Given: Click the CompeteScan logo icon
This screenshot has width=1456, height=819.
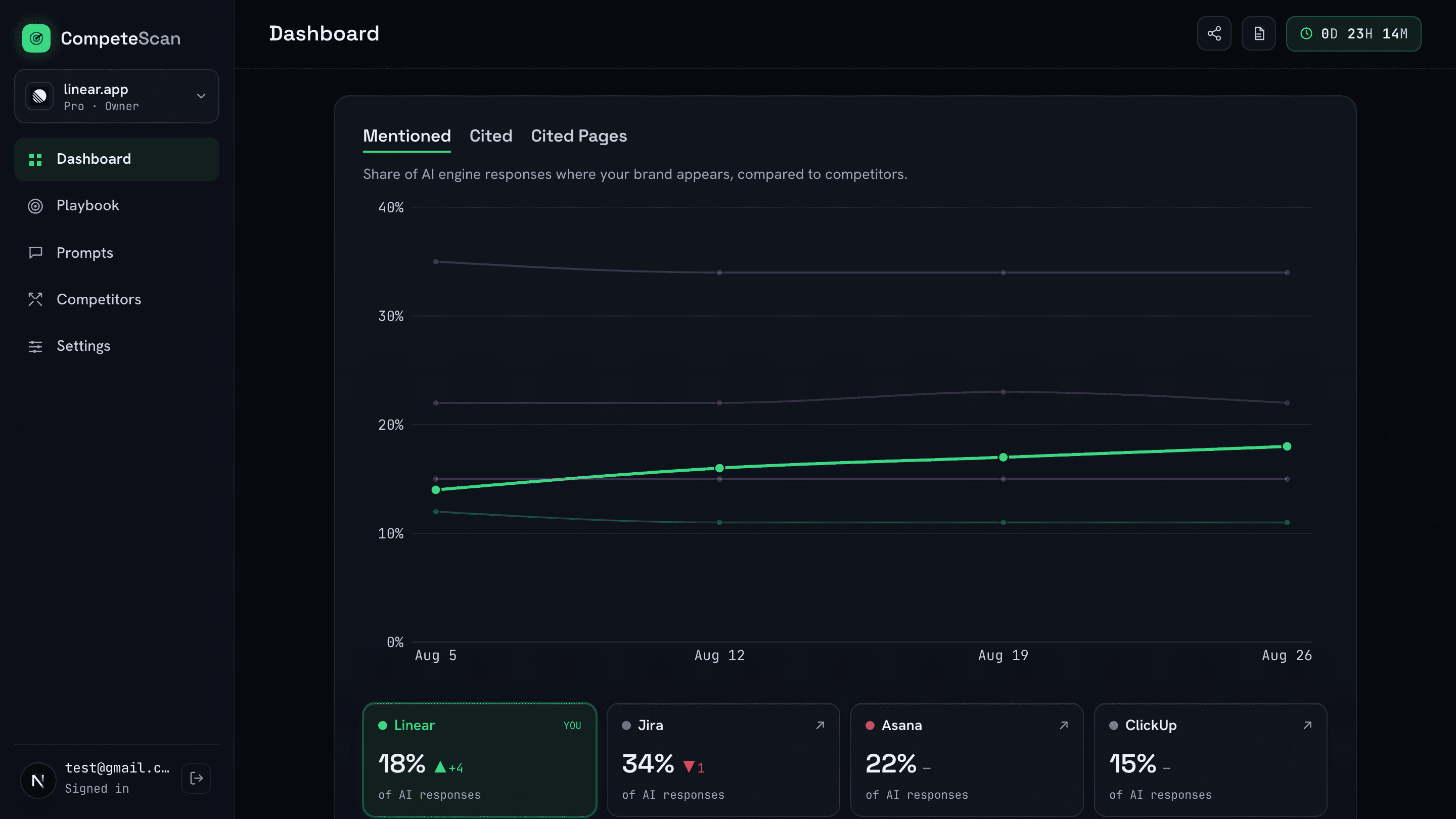Looking at the screenshot, I should [x=36, y=38].
